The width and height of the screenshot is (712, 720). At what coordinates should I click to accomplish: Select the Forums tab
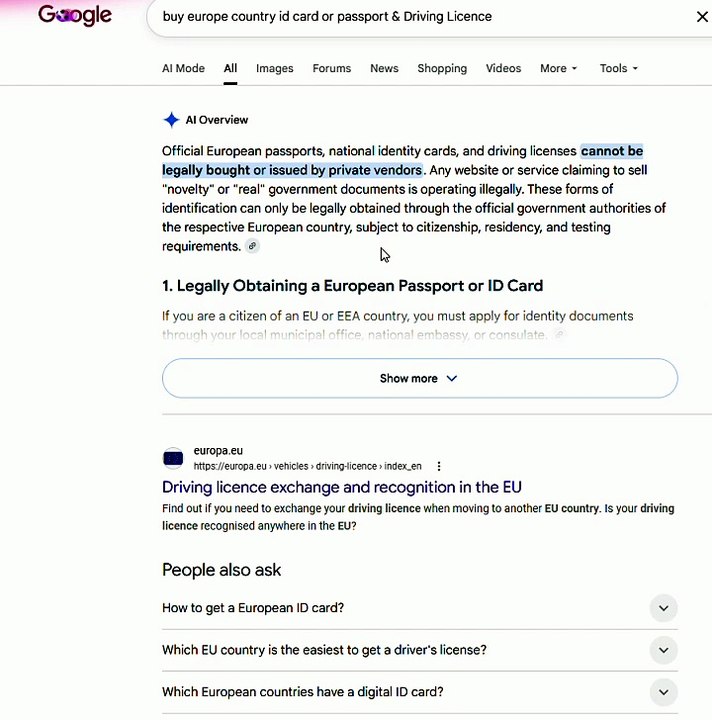[331, 68]
